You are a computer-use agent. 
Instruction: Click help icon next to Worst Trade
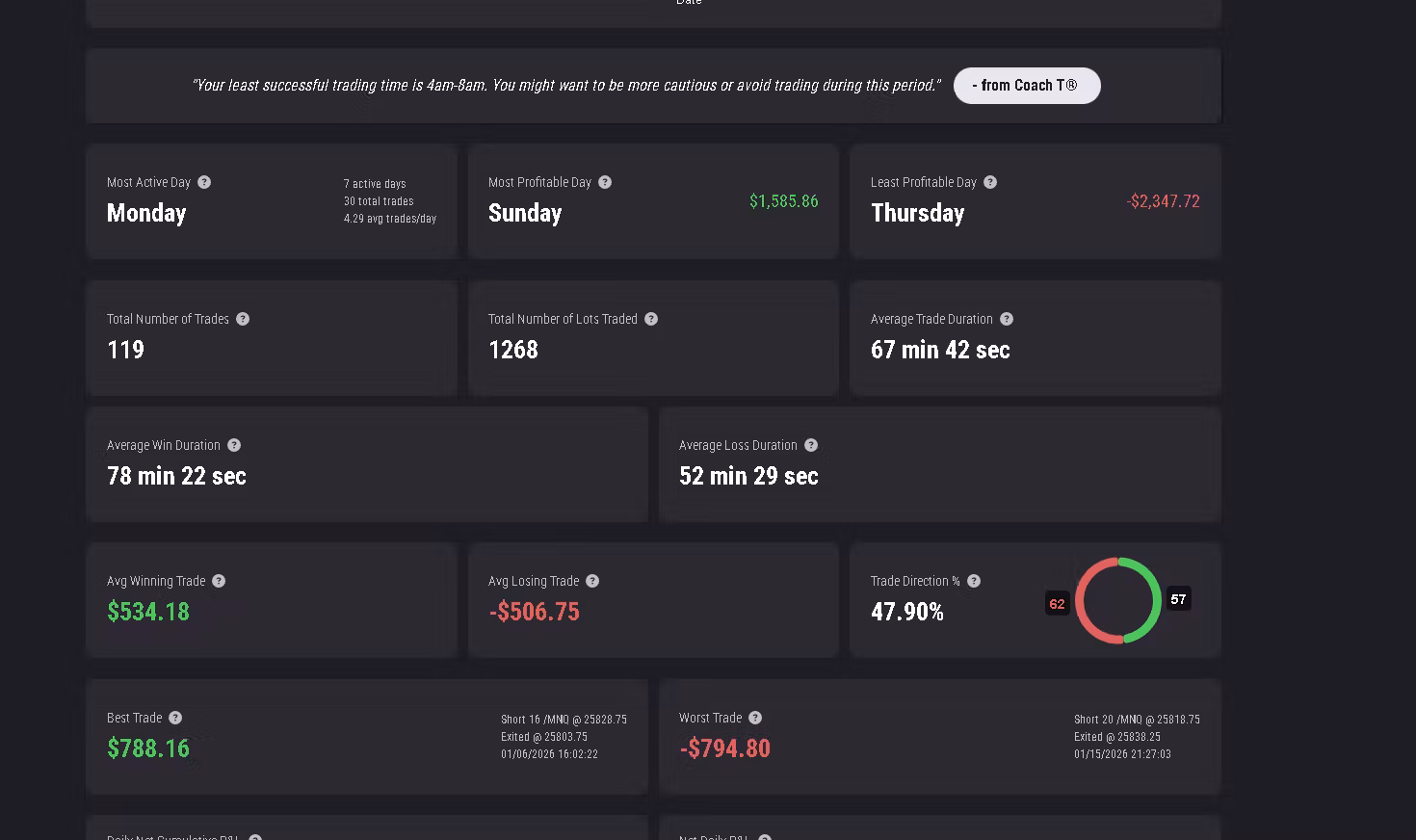[755, 718]
